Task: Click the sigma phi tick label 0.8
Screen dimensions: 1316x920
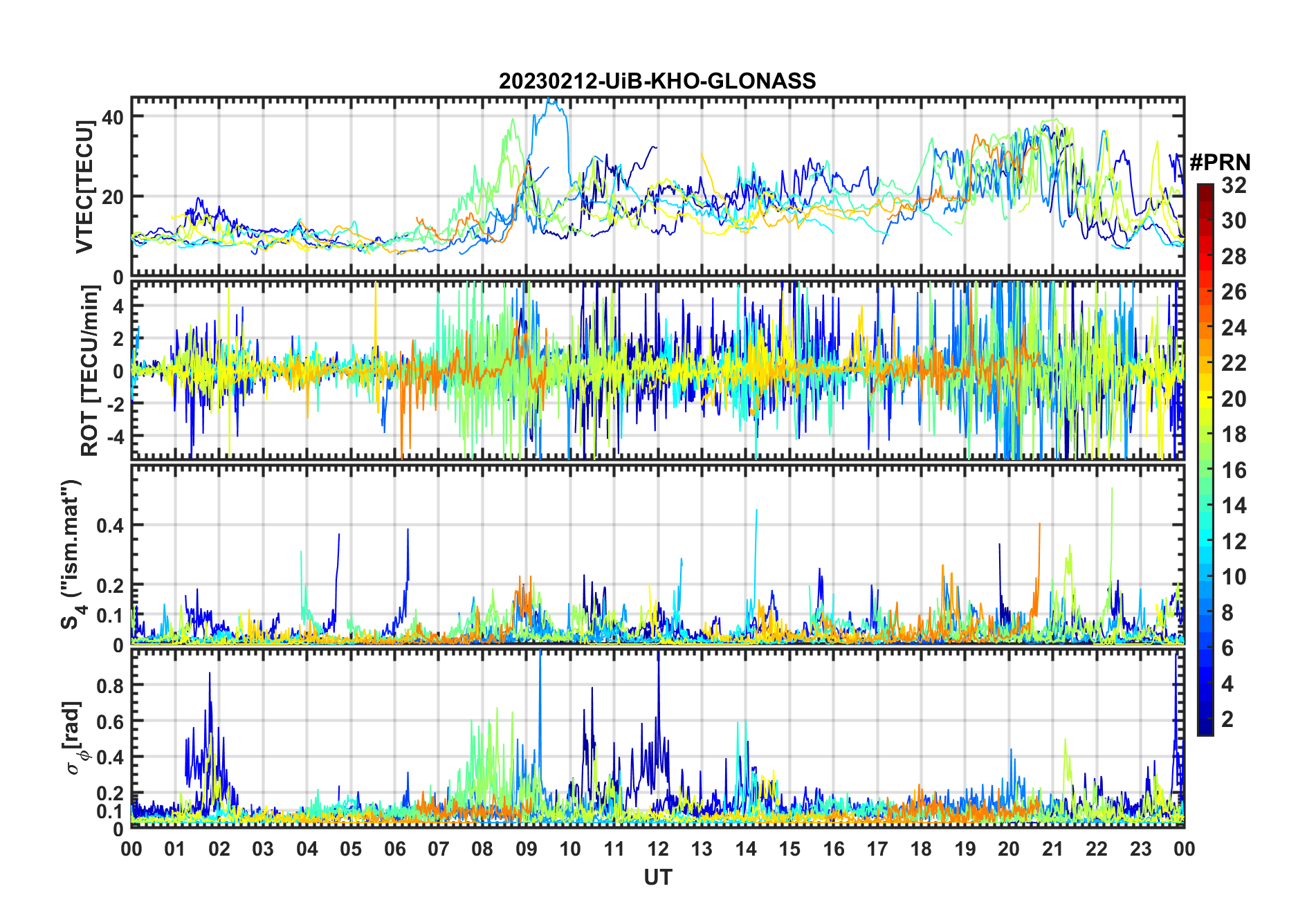Action: tap(109, 686)
